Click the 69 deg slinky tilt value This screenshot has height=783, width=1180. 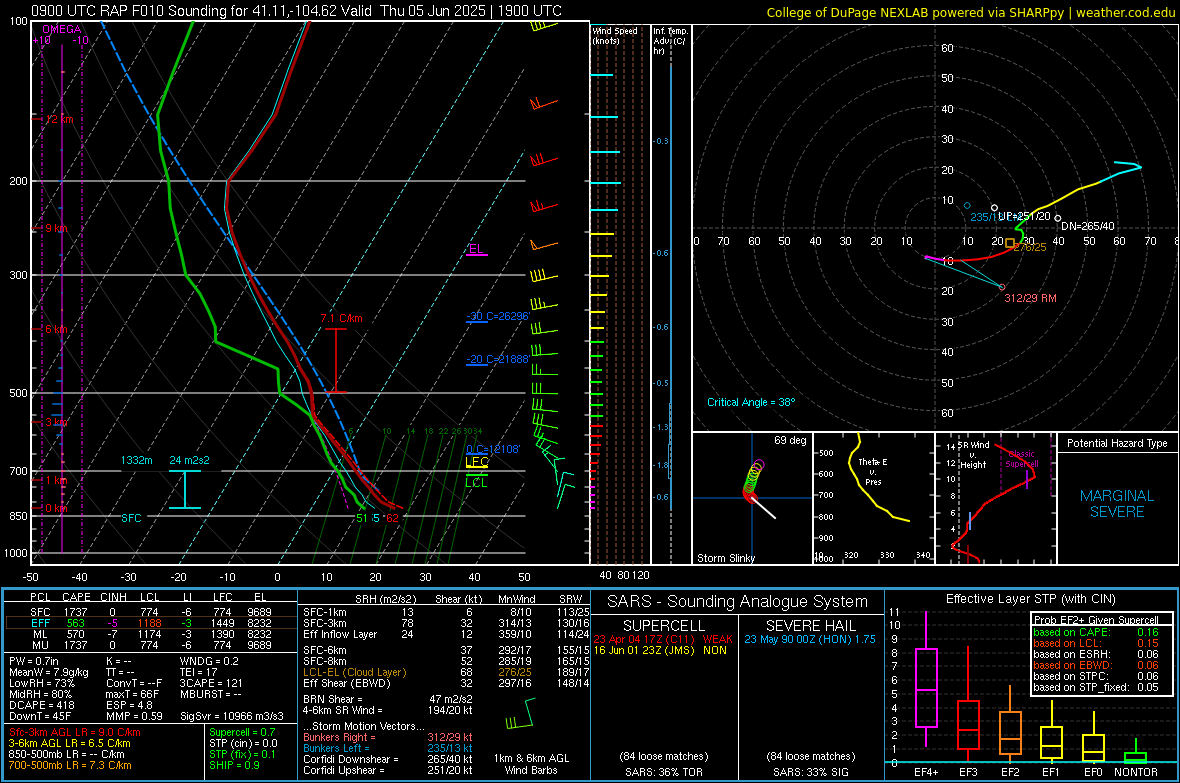pyautogui.click(x=790, y=440)
